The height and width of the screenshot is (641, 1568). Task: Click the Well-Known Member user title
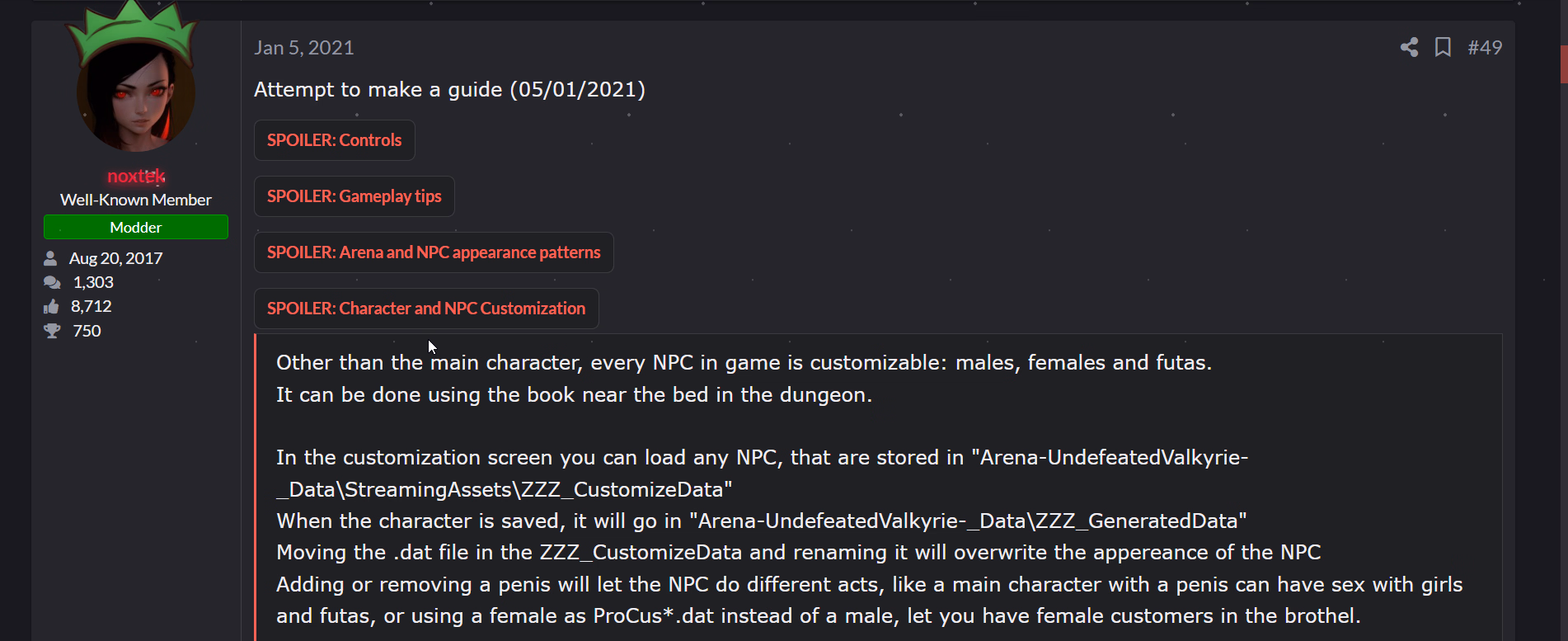136,200
